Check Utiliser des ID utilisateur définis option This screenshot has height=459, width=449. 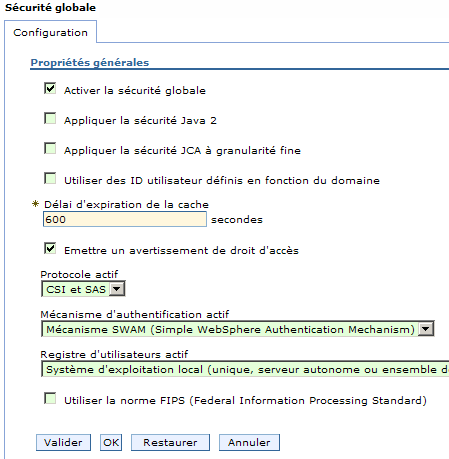coord(50,179)
